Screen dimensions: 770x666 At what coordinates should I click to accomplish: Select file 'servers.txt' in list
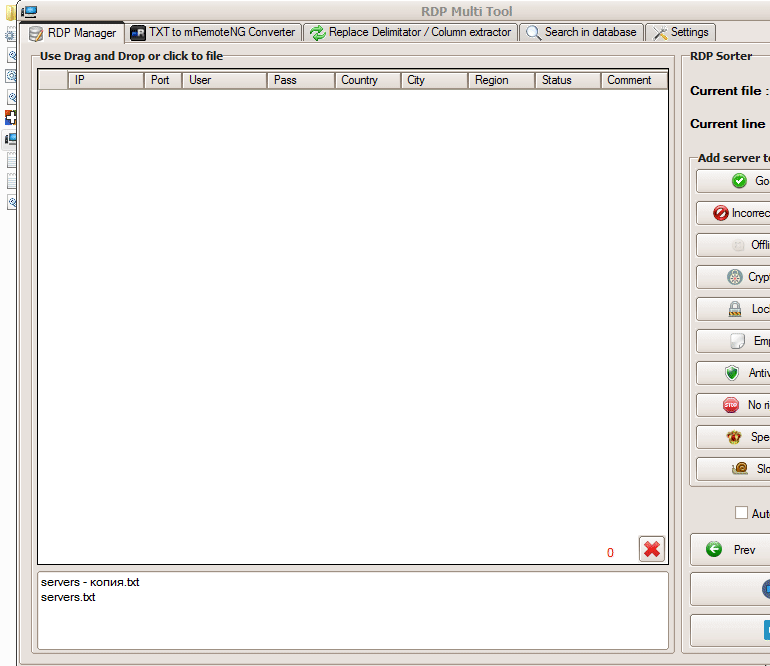68,597
